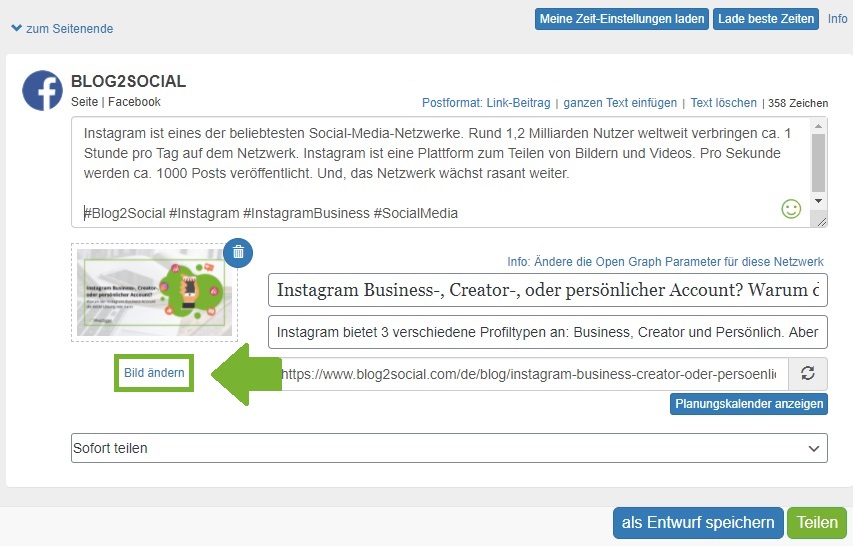Open Open Graph parameter info link
853x546 pixels.
point(665,262)
